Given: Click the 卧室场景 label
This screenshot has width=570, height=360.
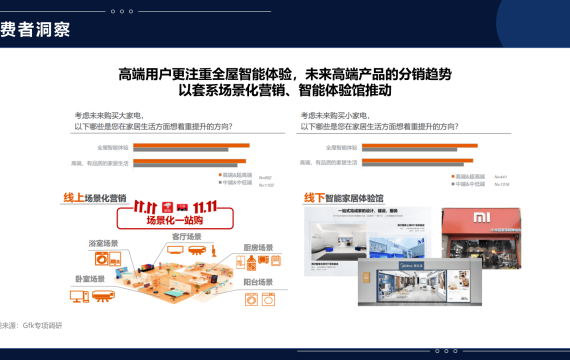Looking at the screenshot, I should pyautogui.click(x=90, y=279).
